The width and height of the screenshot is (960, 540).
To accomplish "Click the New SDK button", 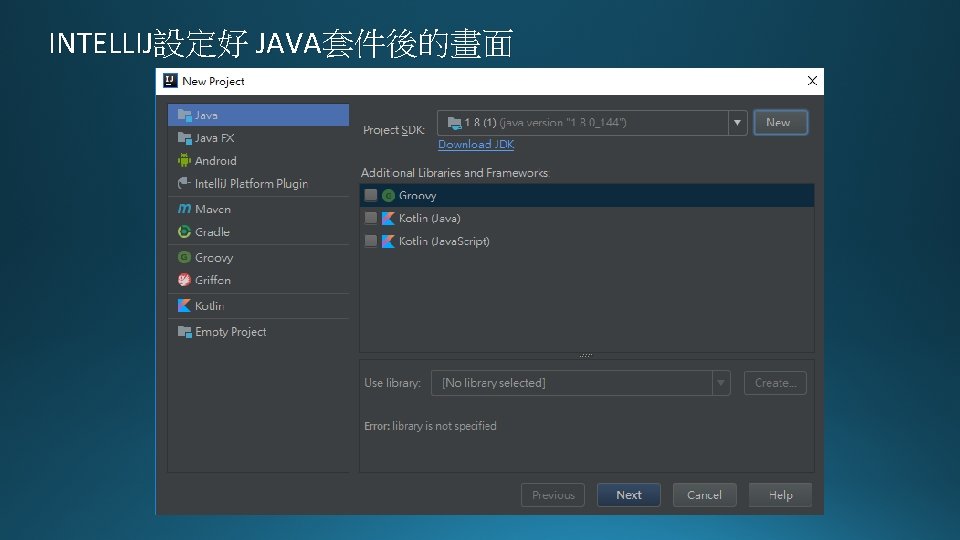I will [781, 122].
